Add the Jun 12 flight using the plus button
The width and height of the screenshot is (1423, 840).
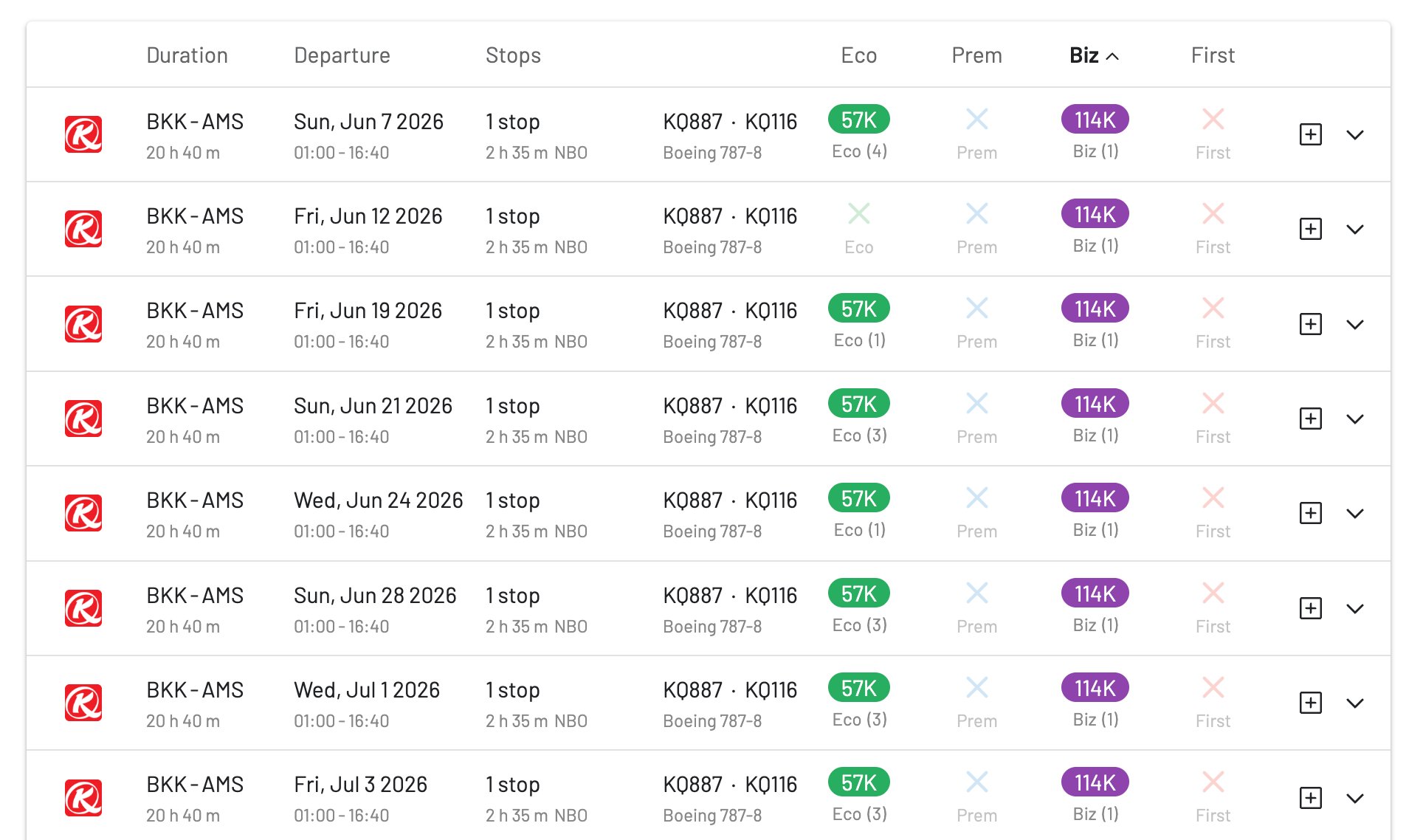[x=1310, y=229]
